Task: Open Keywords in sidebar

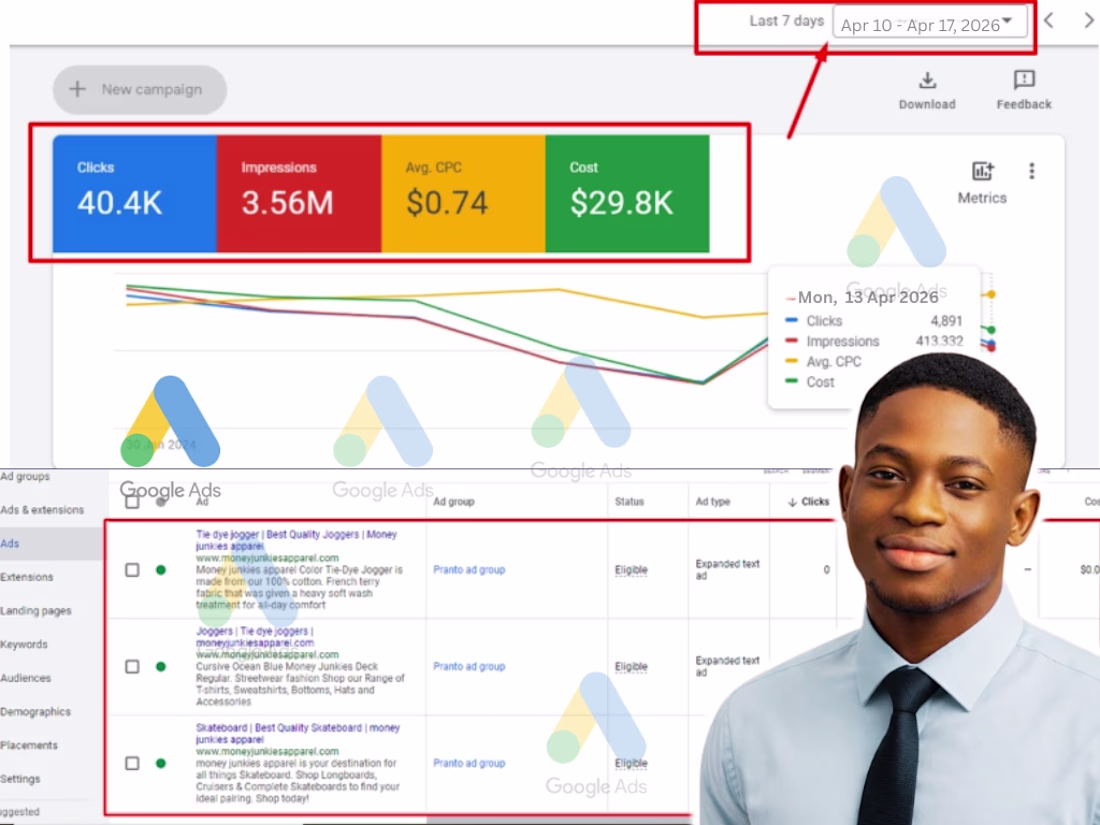Action: (24, 645)
